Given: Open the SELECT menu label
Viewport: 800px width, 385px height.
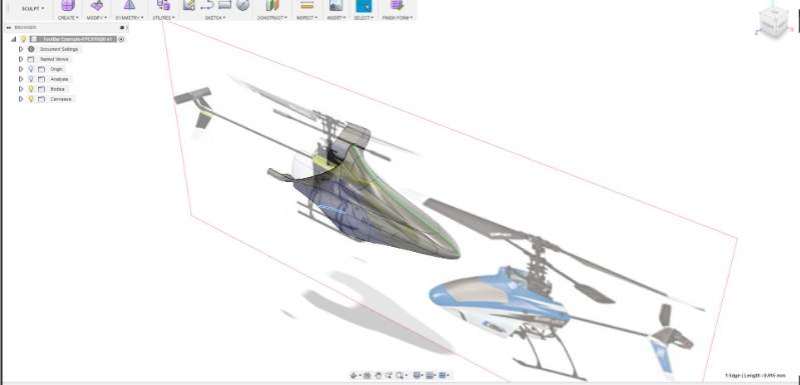Looking at the screenshot, I should (x=363, y=18).
